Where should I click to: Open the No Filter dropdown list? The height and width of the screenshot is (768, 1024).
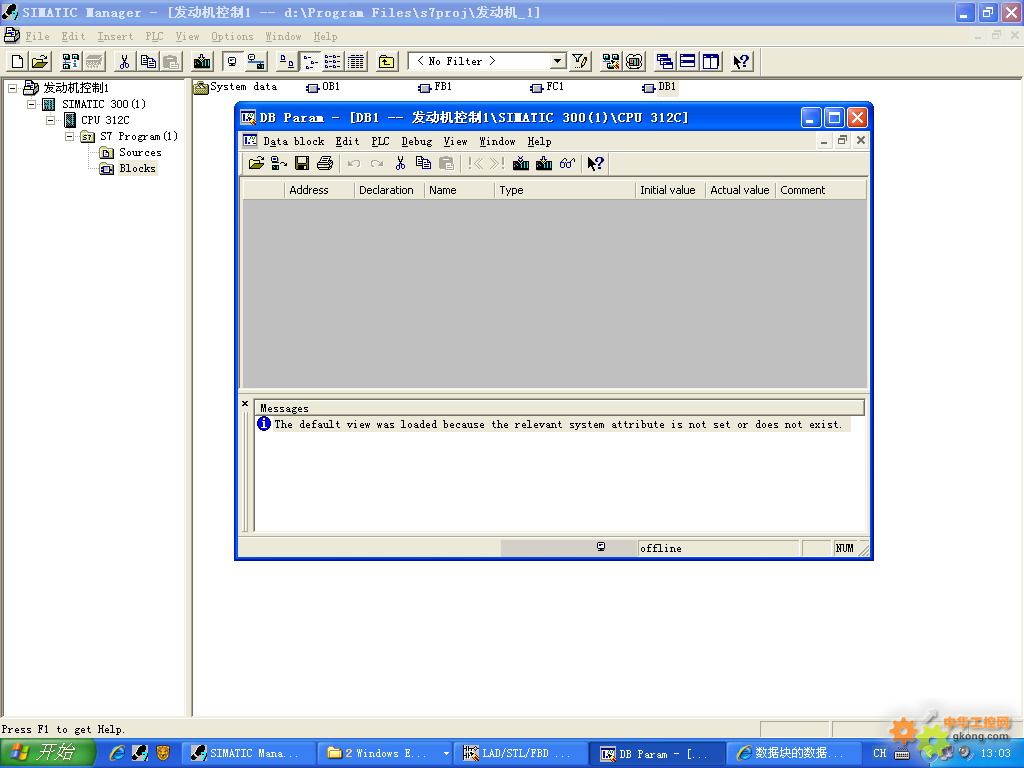point(556,61)
